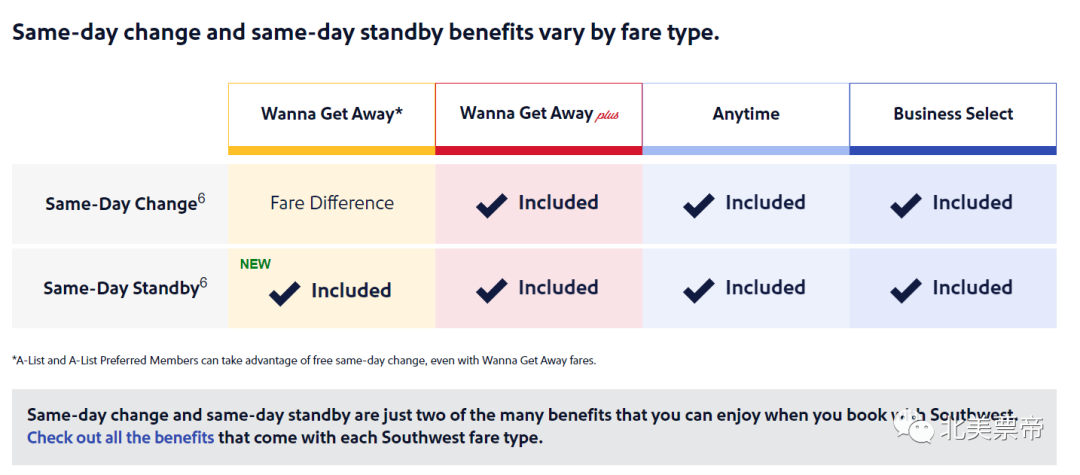Open the 'Check out all the benefits' link
This screenshot has width=1080, height=475.
point(120,438)
